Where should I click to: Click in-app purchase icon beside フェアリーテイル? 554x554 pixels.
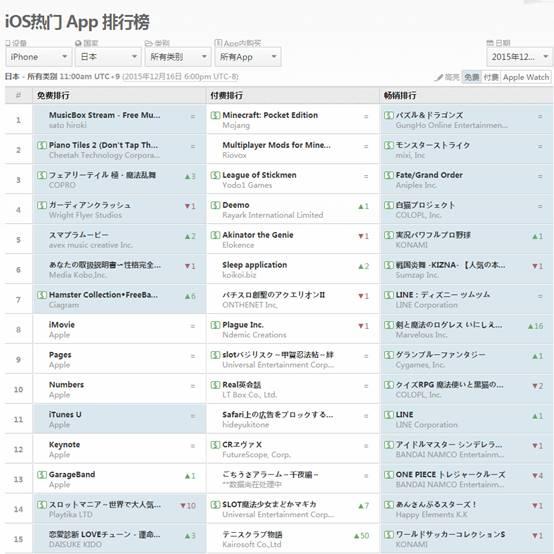(x=42, y=175)
